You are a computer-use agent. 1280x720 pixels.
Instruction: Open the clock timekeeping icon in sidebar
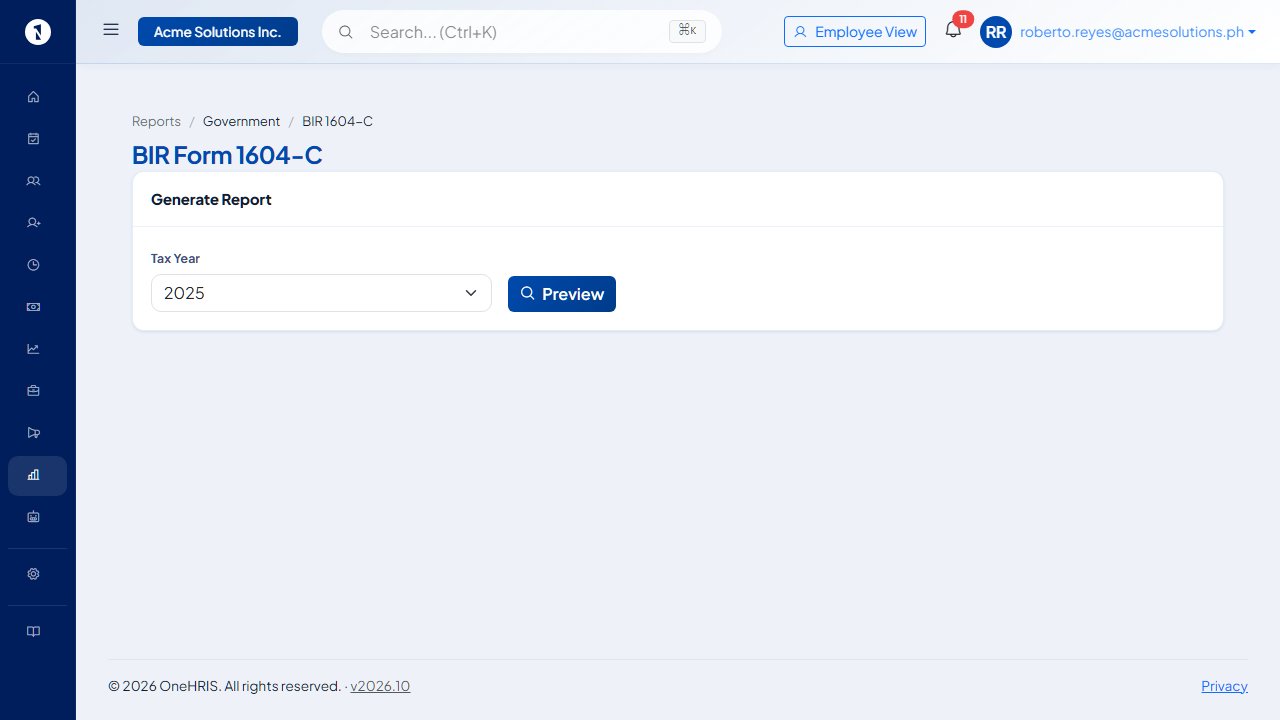[33, 265]
